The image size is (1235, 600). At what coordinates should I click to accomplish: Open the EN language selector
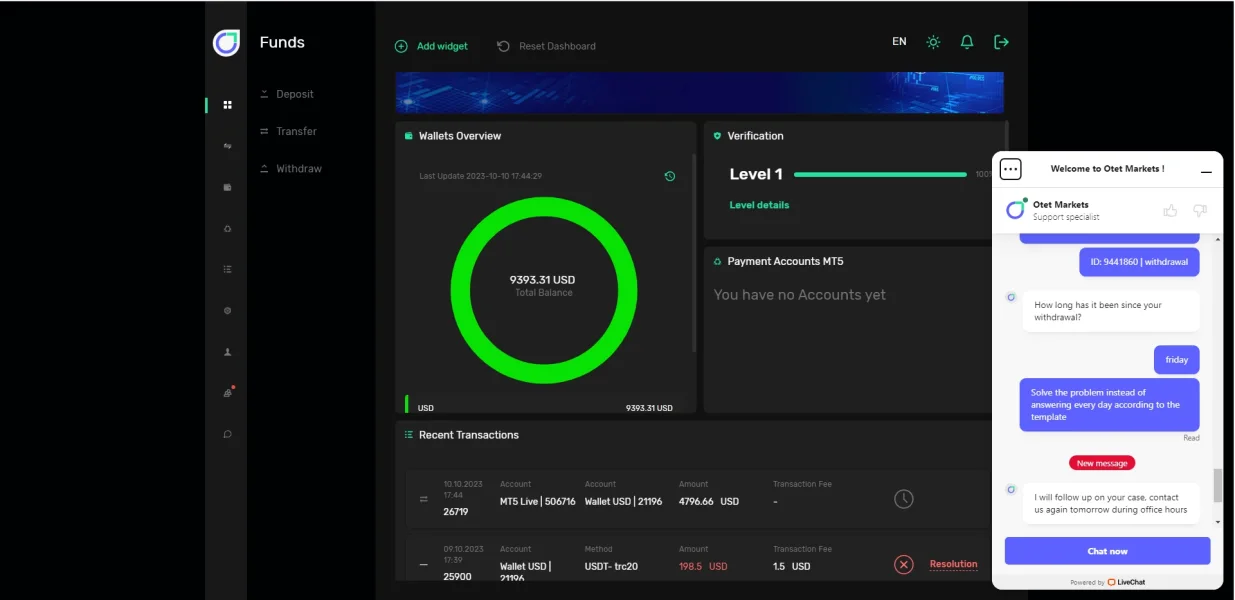(899, 42)
